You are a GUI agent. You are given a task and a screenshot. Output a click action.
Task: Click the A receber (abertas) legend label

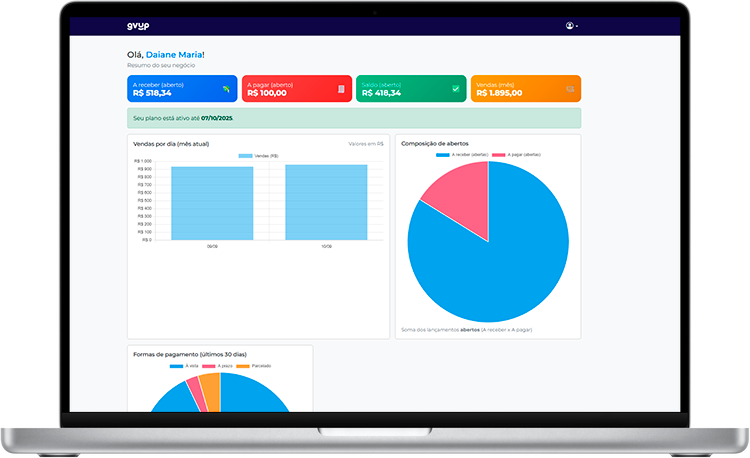470,155
